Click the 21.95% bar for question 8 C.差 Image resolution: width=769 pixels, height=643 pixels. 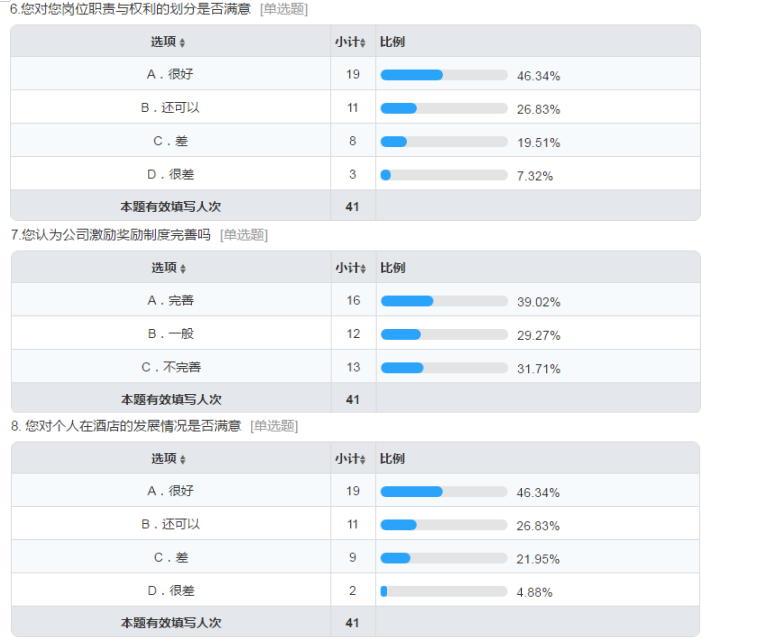[444, 558]
